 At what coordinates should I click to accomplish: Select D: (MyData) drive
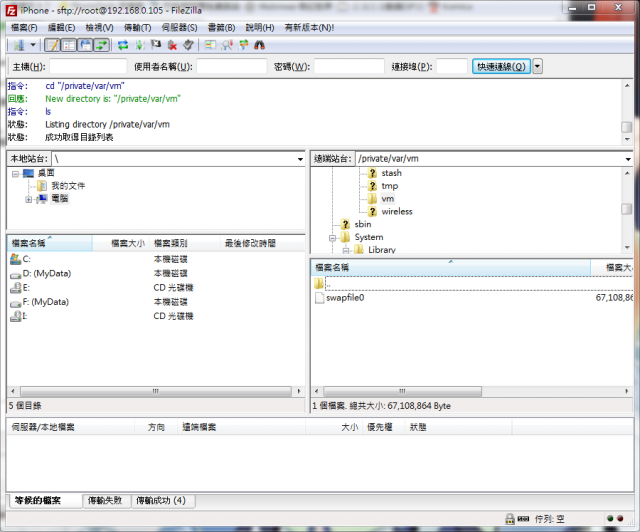(x=47, y=273)
